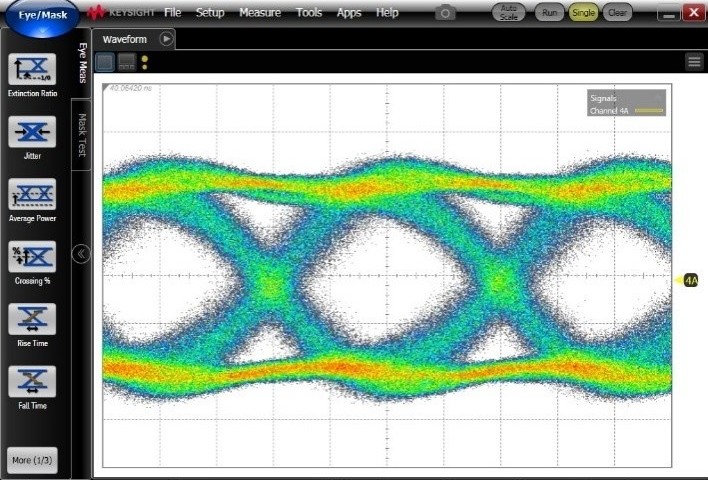Click the Clear button
This screenshot has width=708, height=480.
[x=617, y=12]
